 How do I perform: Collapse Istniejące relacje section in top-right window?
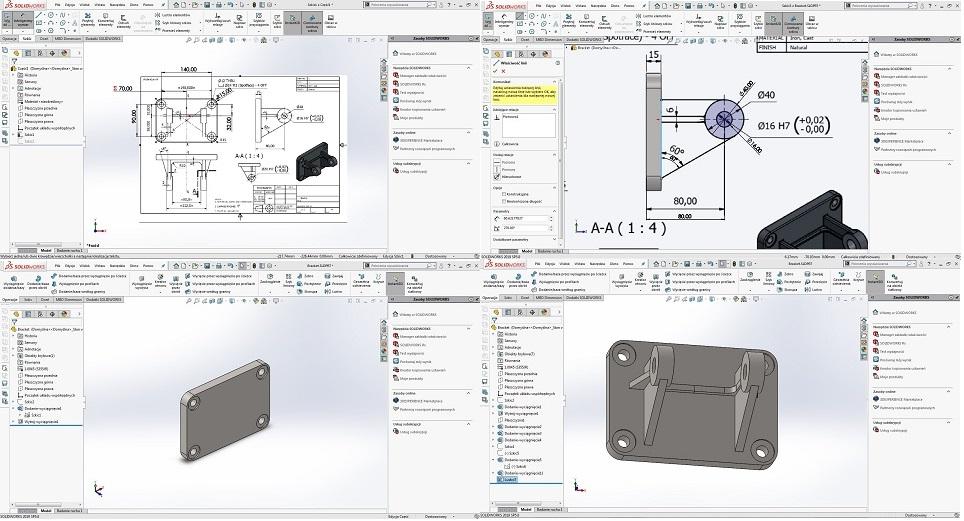pos(554,109)
